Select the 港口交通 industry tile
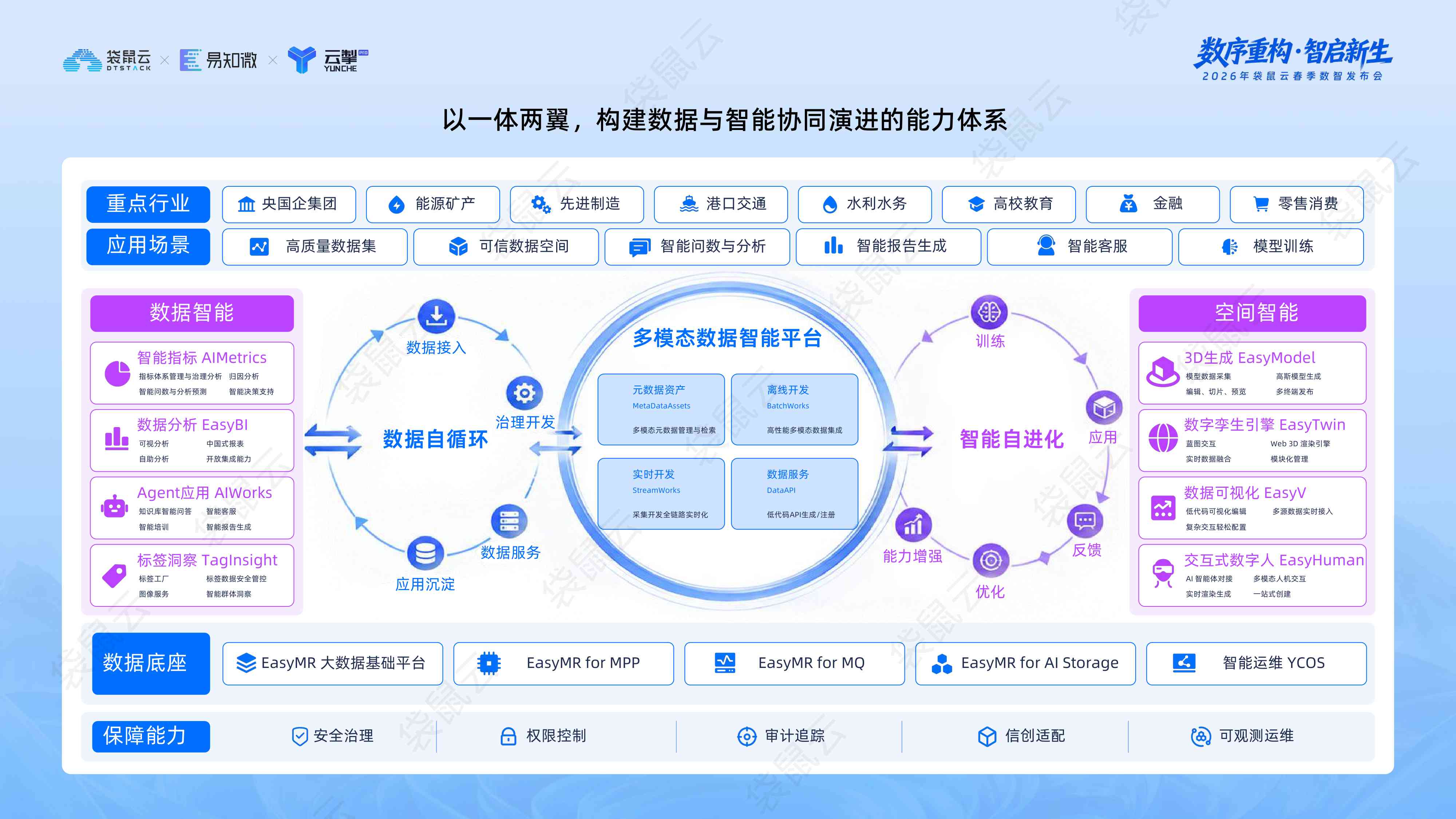 pos(721,204)
